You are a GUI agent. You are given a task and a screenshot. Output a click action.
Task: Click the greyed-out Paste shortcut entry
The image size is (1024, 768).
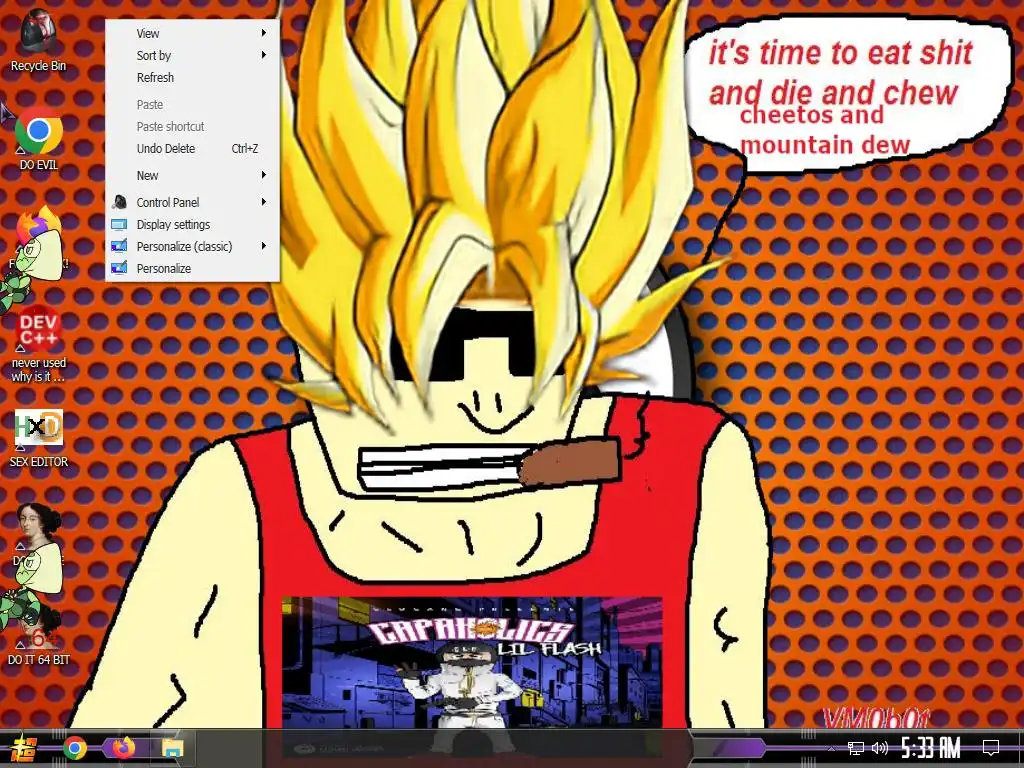pyautogui.click(x=193, y=127)
